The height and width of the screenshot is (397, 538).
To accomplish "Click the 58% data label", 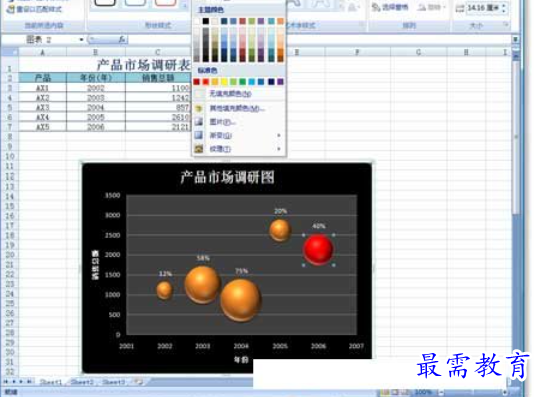I will tap(203, 258).
